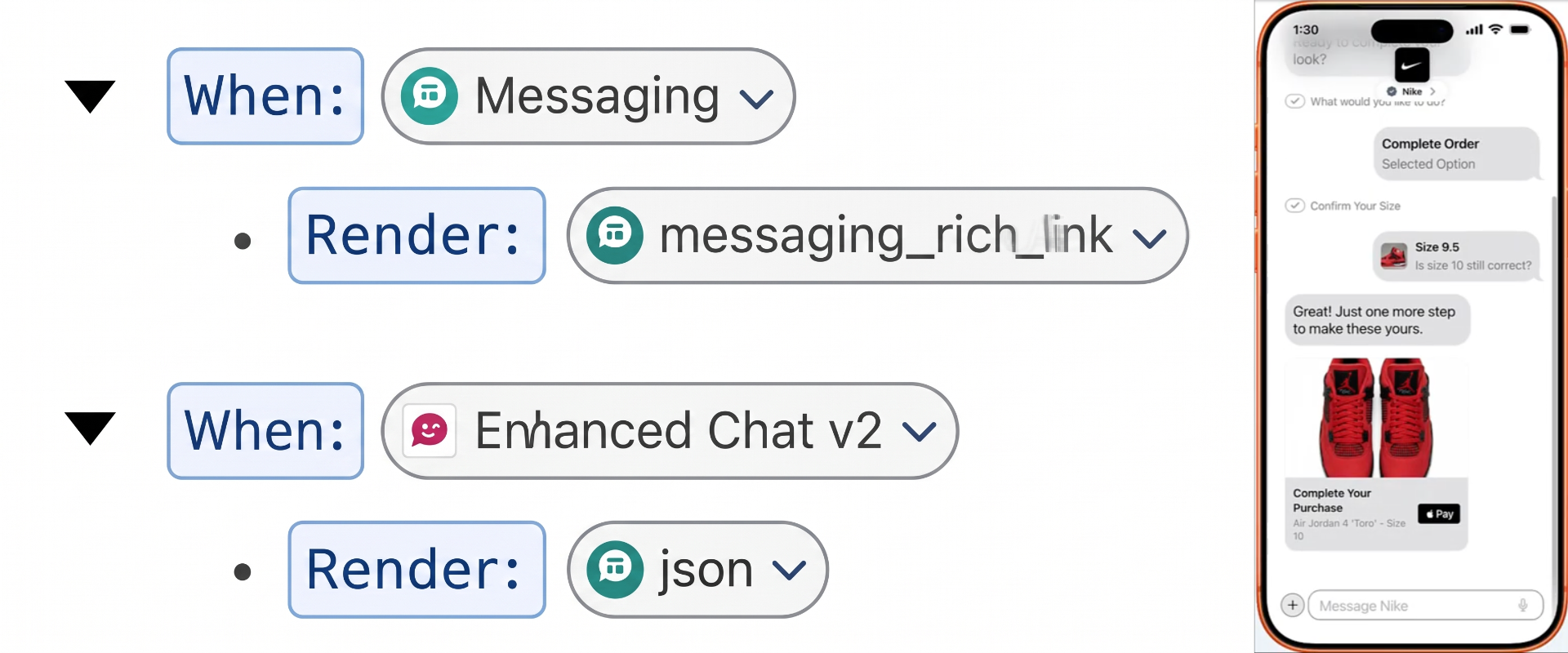This screenshot has width=1568, height=653.
Task: Open the messaging_rich_link render dropdown
Action: point(877,236)
